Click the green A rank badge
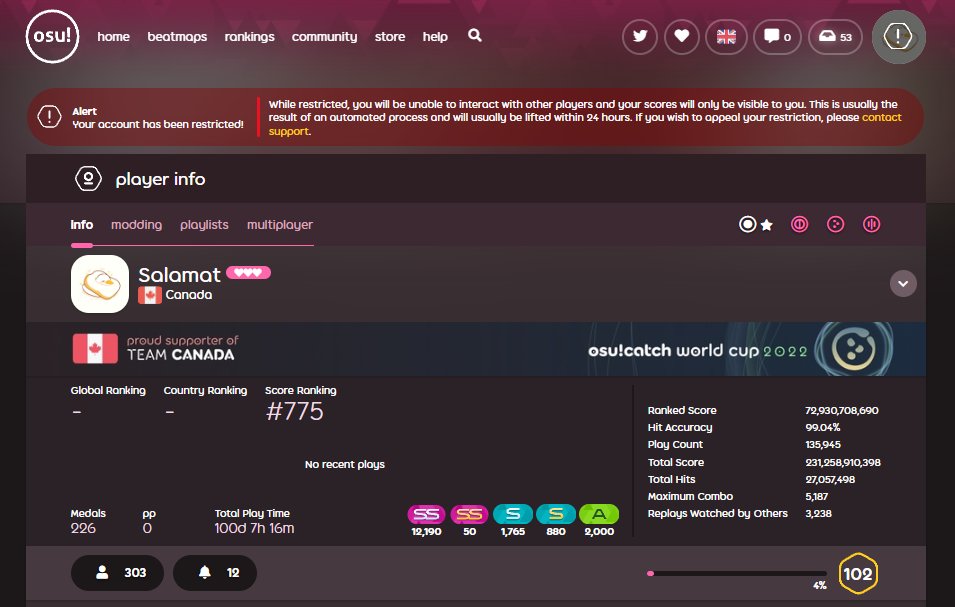The image size is (955, 607). point(599,514)
